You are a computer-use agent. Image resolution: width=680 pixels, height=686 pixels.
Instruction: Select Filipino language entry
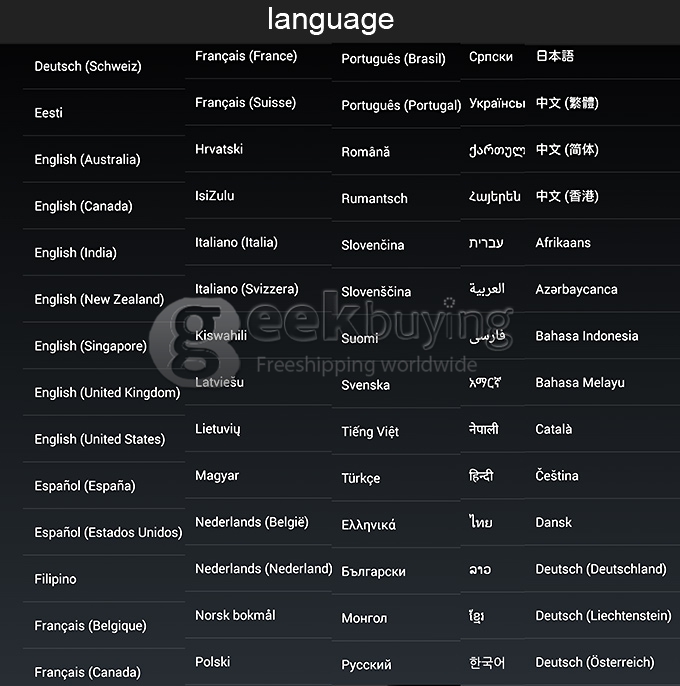(55, 579)
